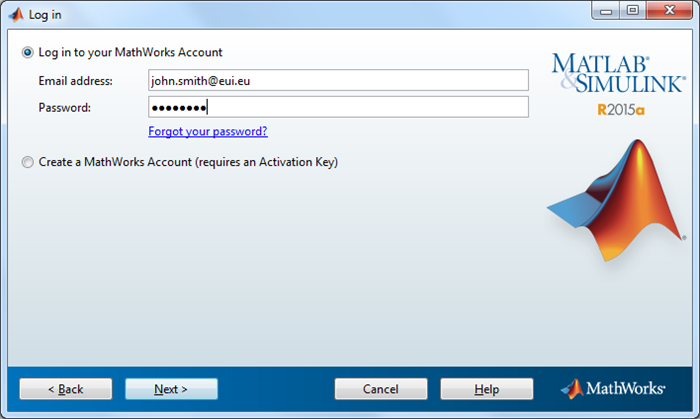
Task: Minimize the Log in window
Action: click(602, 12)
